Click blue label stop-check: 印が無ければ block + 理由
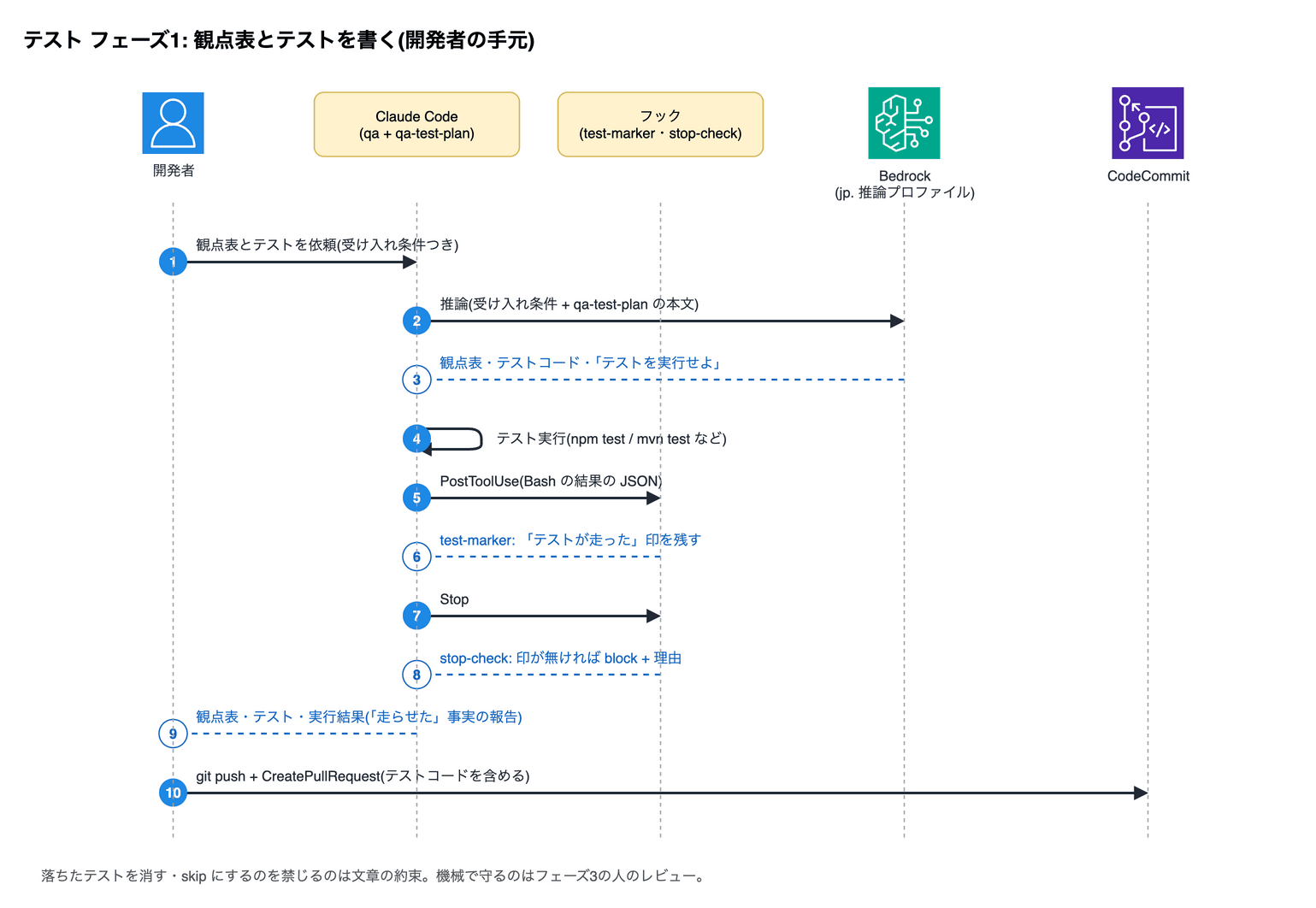This screenshot has width=1316, height=908. (561, 658)
